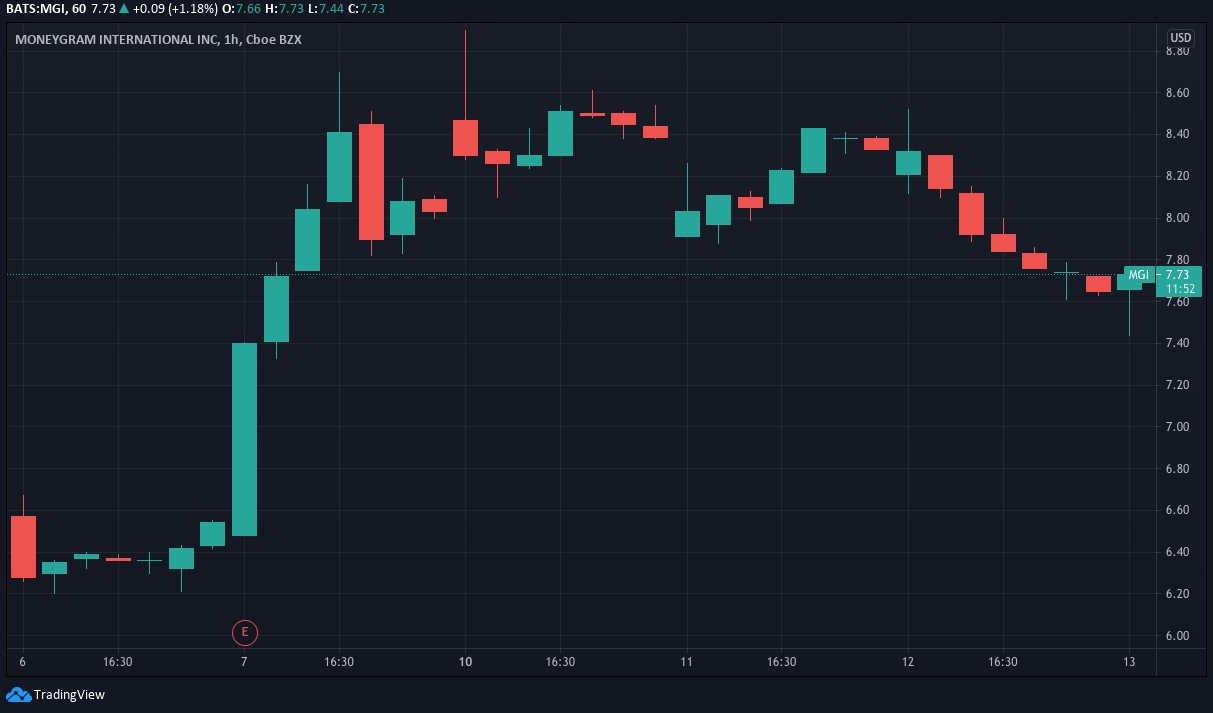The width and height of the screenshot is (1213, 713).
Task: Click the +0.09 (+1.18%) change value
Action: pyautogui.click(x=176, y=8)
